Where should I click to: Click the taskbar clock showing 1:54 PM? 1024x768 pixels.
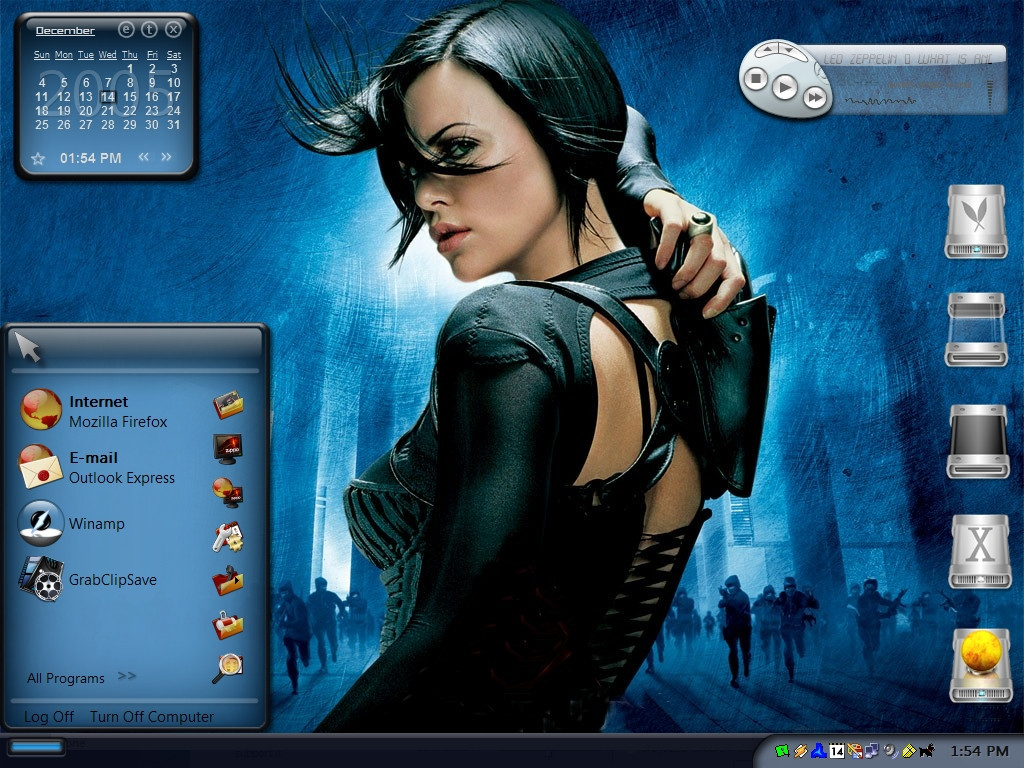coord(979,751)
